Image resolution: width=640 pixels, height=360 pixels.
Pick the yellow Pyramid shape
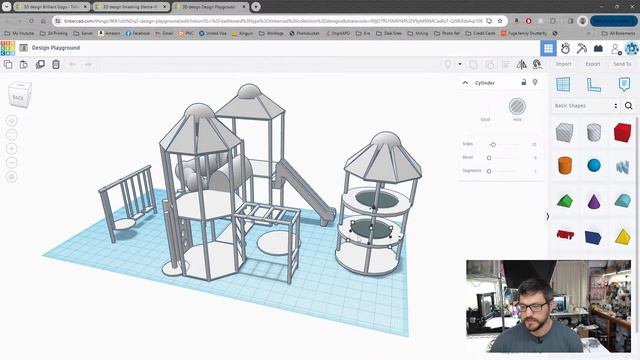[x=622, y=236]
